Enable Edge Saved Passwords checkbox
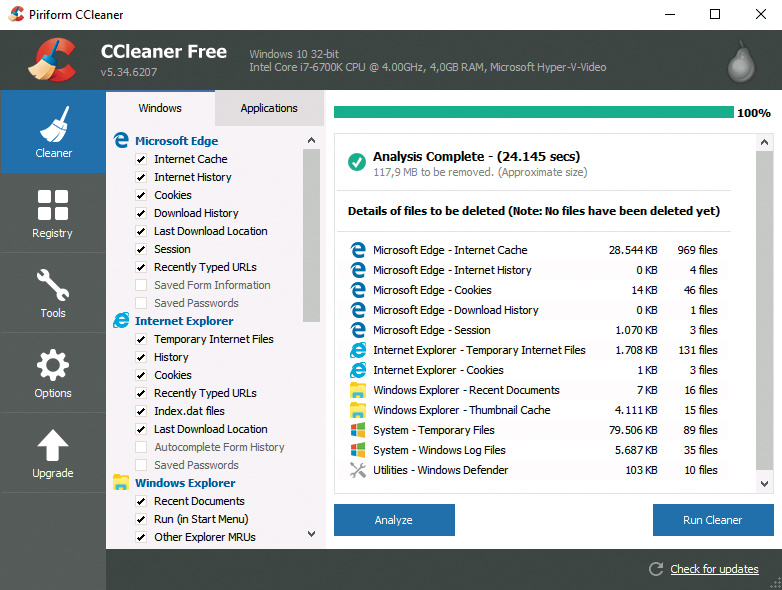Screen dimensions: 782x590 141,303
